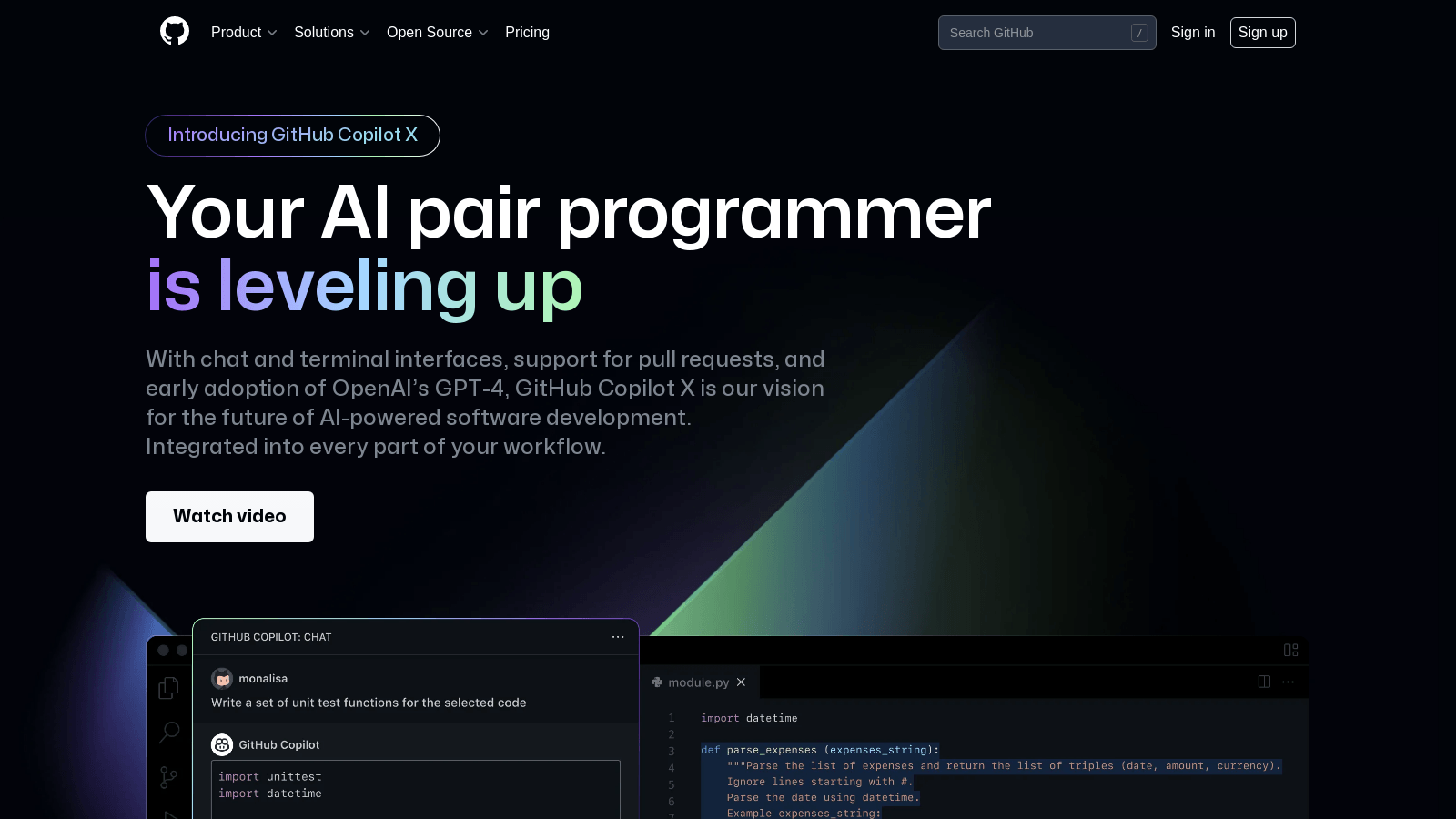Click the 'Ignore lines starting with #.' comment
The width and height of the screenshot is (1456, 819).
[820, 782]
